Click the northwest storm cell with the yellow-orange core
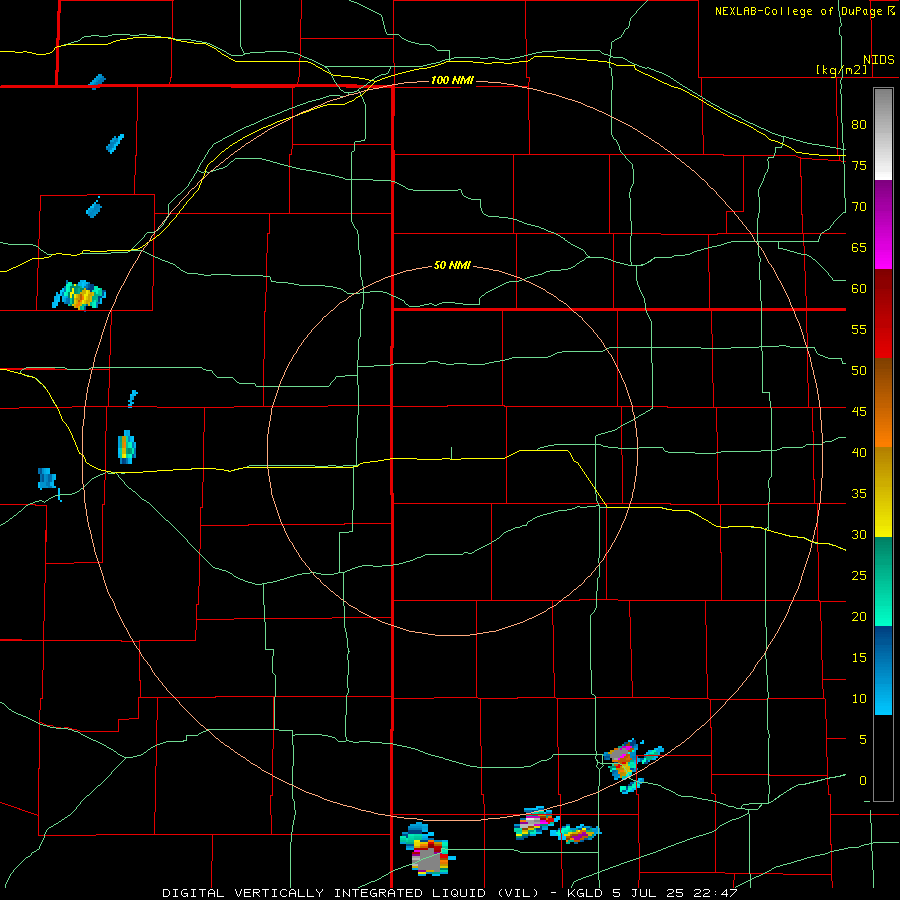The height and width of the screenshot is (900, 900). click(x=80, y=295)
